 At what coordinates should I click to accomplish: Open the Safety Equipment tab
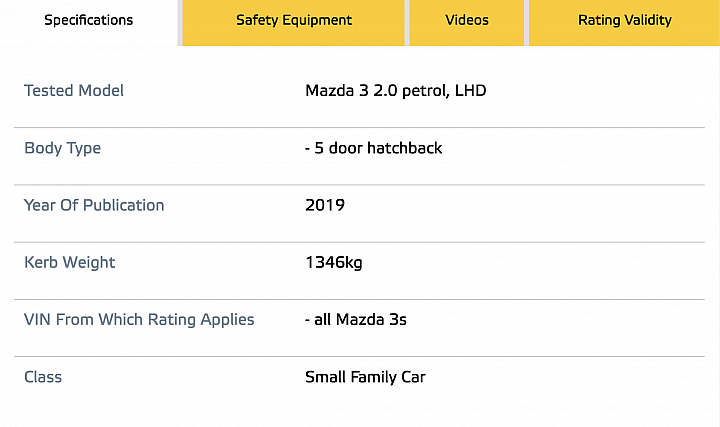pyautogui.click(x=293, y=21)
